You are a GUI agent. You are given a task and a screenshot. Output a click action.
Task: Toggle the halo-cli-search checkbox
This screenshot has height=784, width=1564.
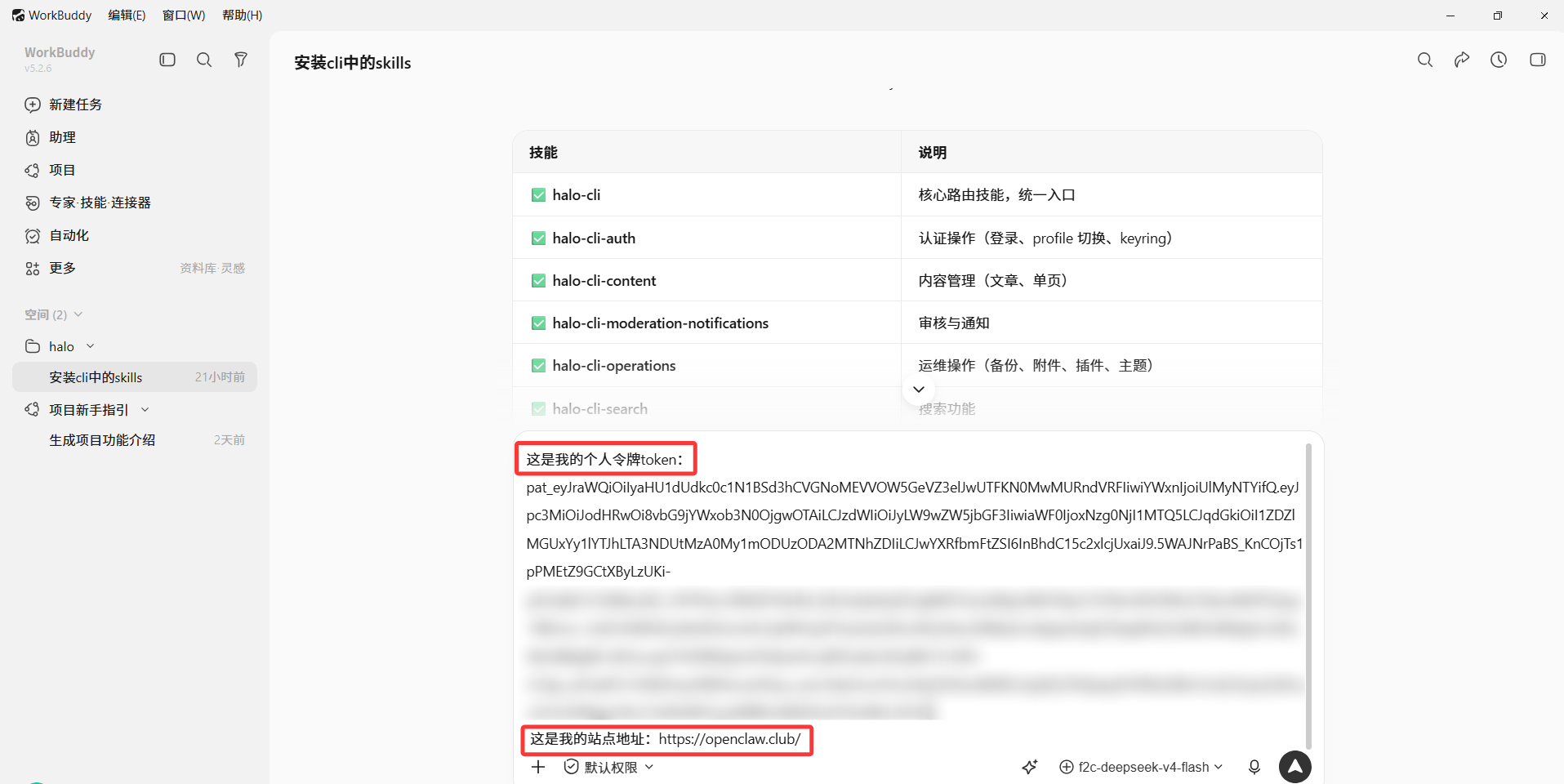[x=538, y=409]
